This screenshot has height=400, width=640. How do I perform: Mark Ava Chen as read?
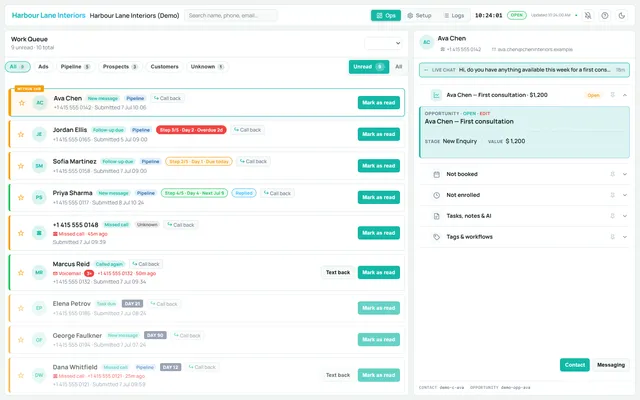pos(379,103)
